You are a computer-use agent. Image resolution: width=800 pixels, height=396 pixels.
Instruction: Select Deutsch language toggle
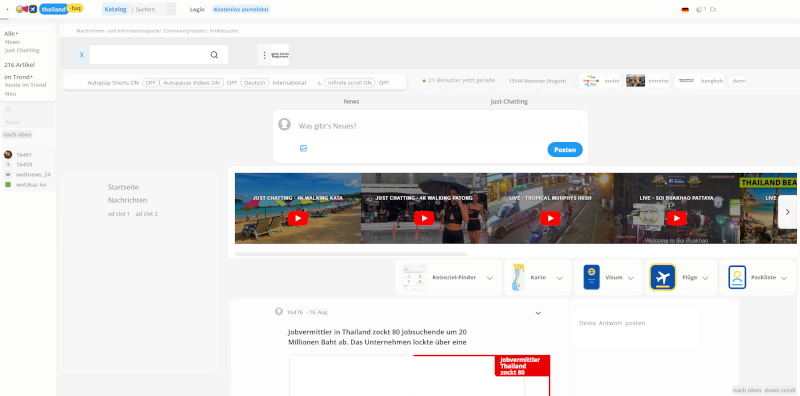tap(255, 83)
